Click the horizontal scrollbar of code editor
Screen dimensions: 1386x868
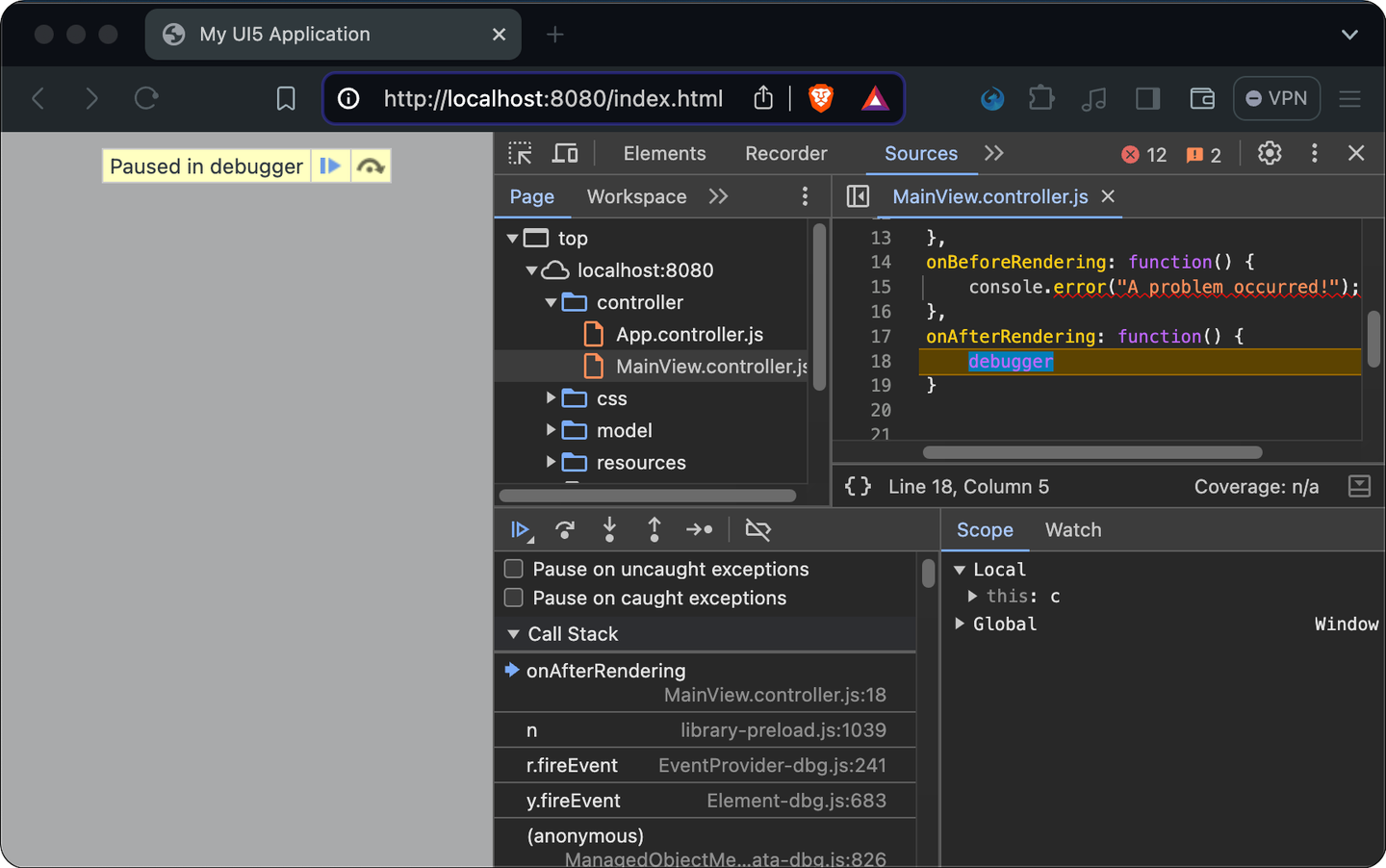pyautogui.click(x=1091, y=452)
